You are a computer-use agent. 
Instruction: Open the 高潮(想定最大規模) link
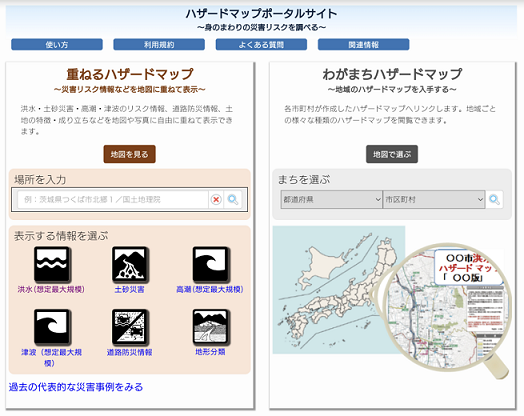(x=210, y=289)
